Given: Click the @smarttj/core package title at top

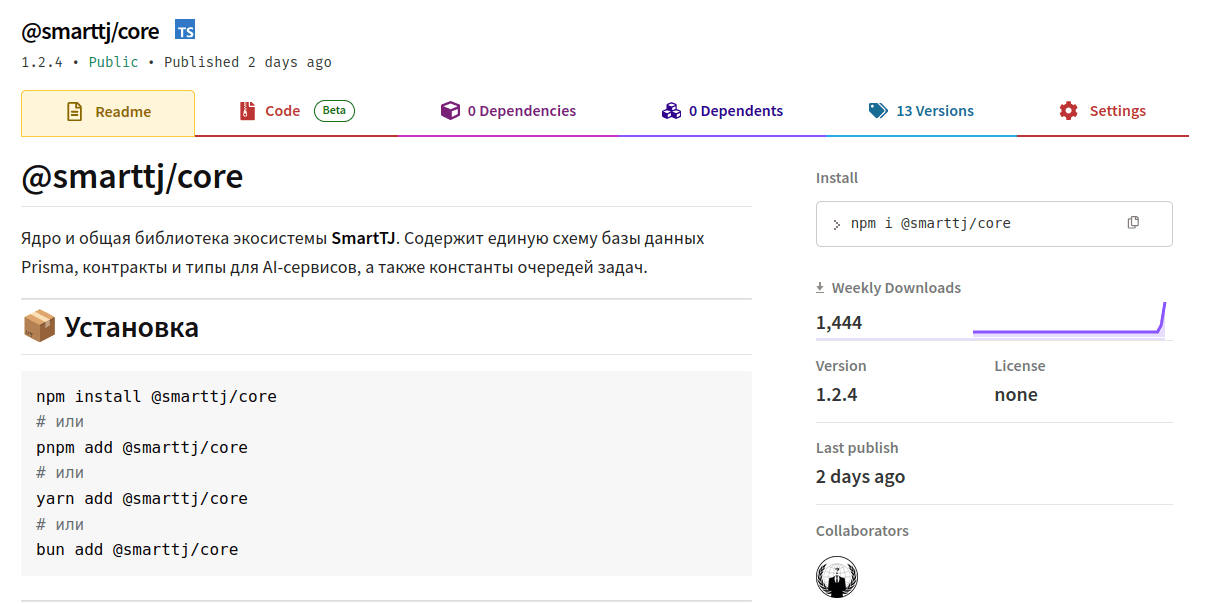Looking at the screenshot, I should tap(90, 31).
